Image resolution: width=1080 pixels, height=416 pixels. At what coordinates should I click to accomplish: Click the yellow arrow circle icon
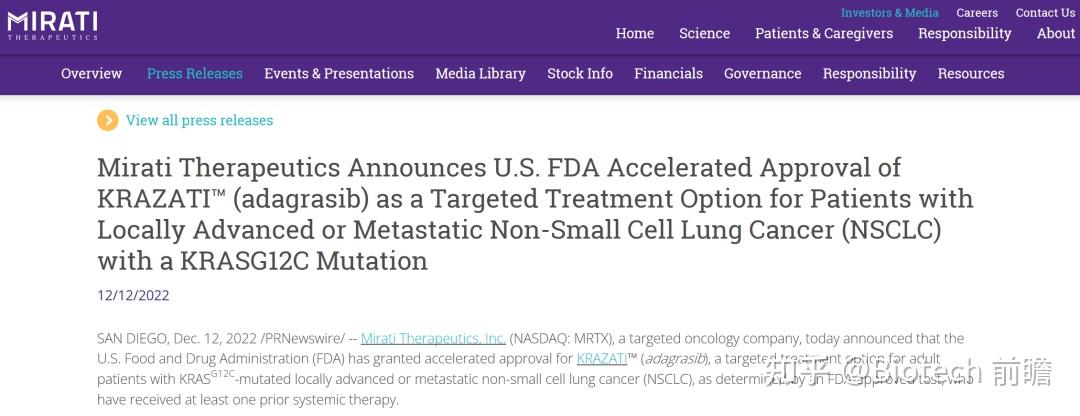coord(107,120)
